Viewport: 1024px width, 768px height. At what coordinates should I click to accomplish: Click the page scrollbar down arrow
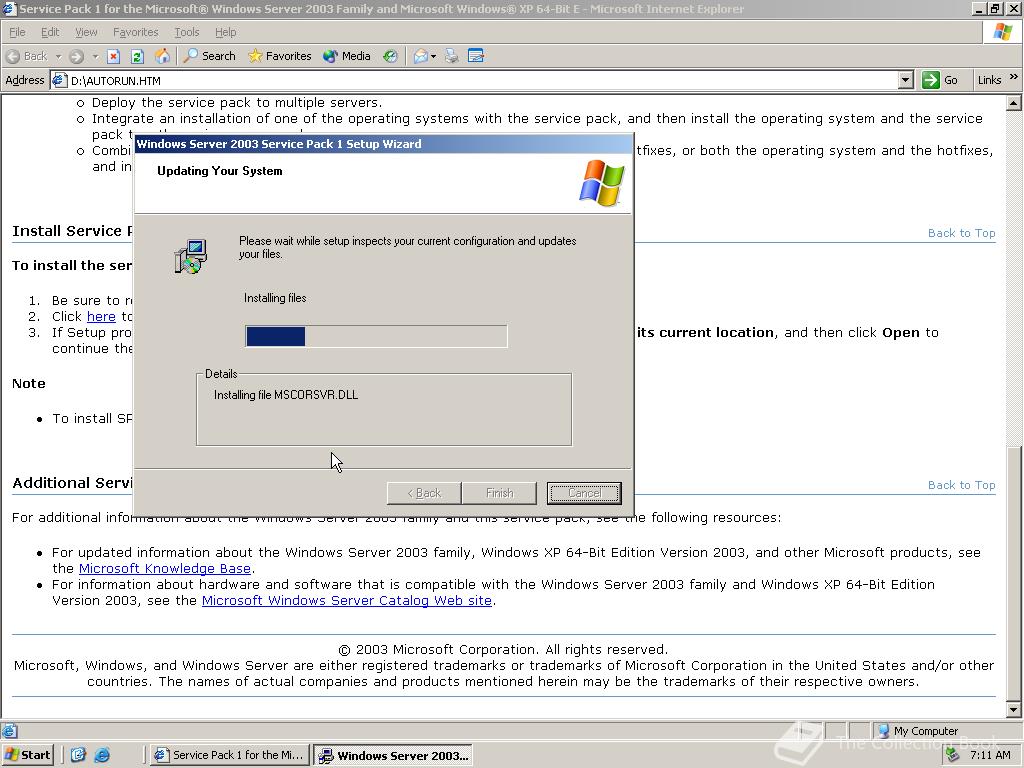click(x=1014, y=710)
